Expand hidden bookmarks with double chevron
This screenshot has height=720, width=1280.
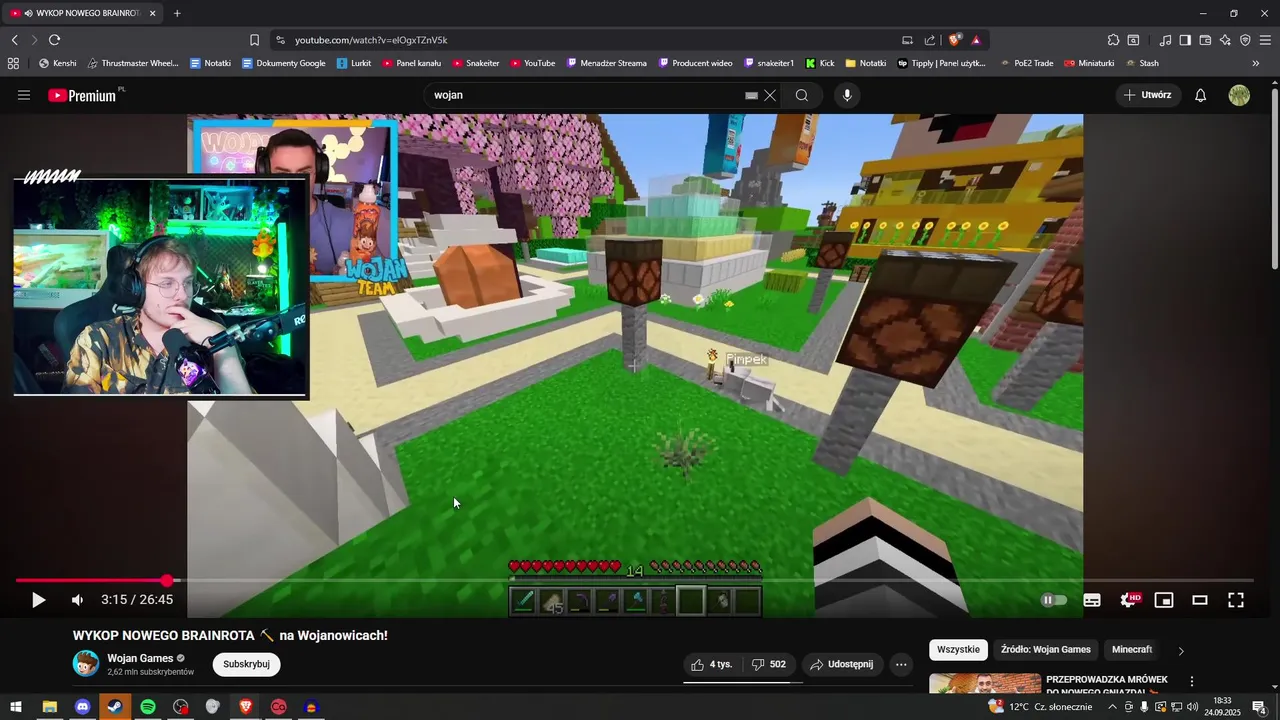tap(1256, 63)
